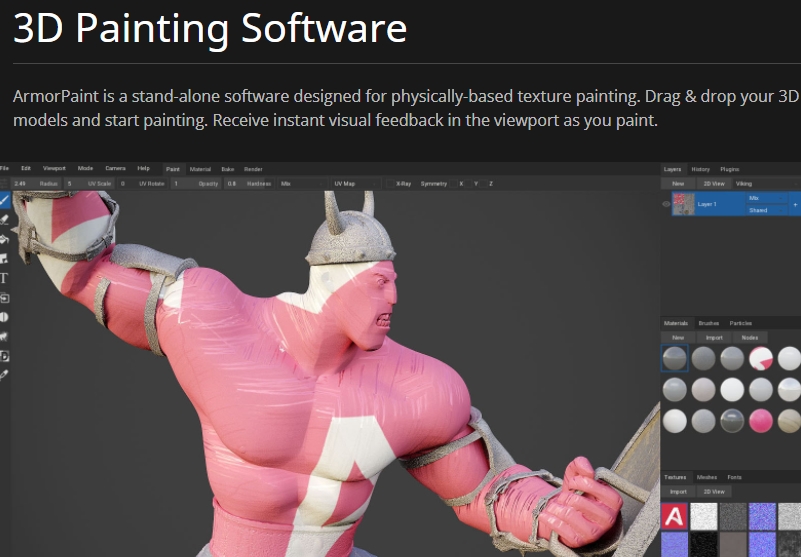Toggle Symmetry on the Y axis

coord(469,183)
